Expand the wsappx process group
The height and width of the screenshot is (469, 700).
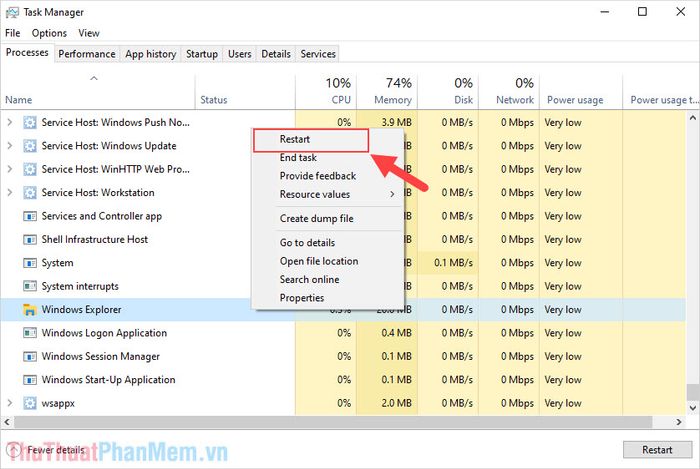point(9,403)
